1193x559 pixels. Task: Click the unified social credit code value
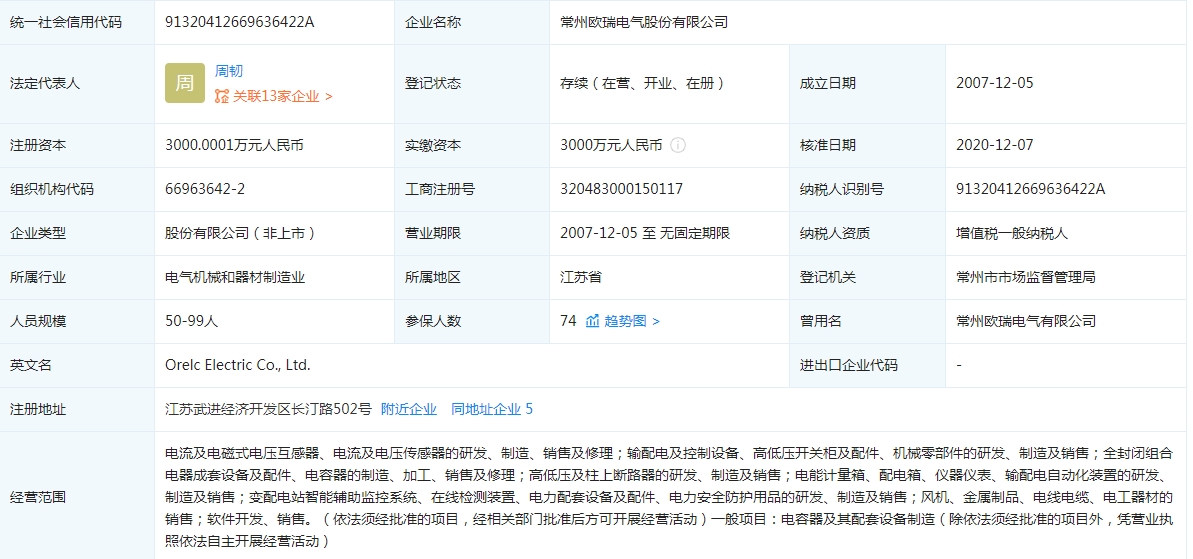(240, 21)
